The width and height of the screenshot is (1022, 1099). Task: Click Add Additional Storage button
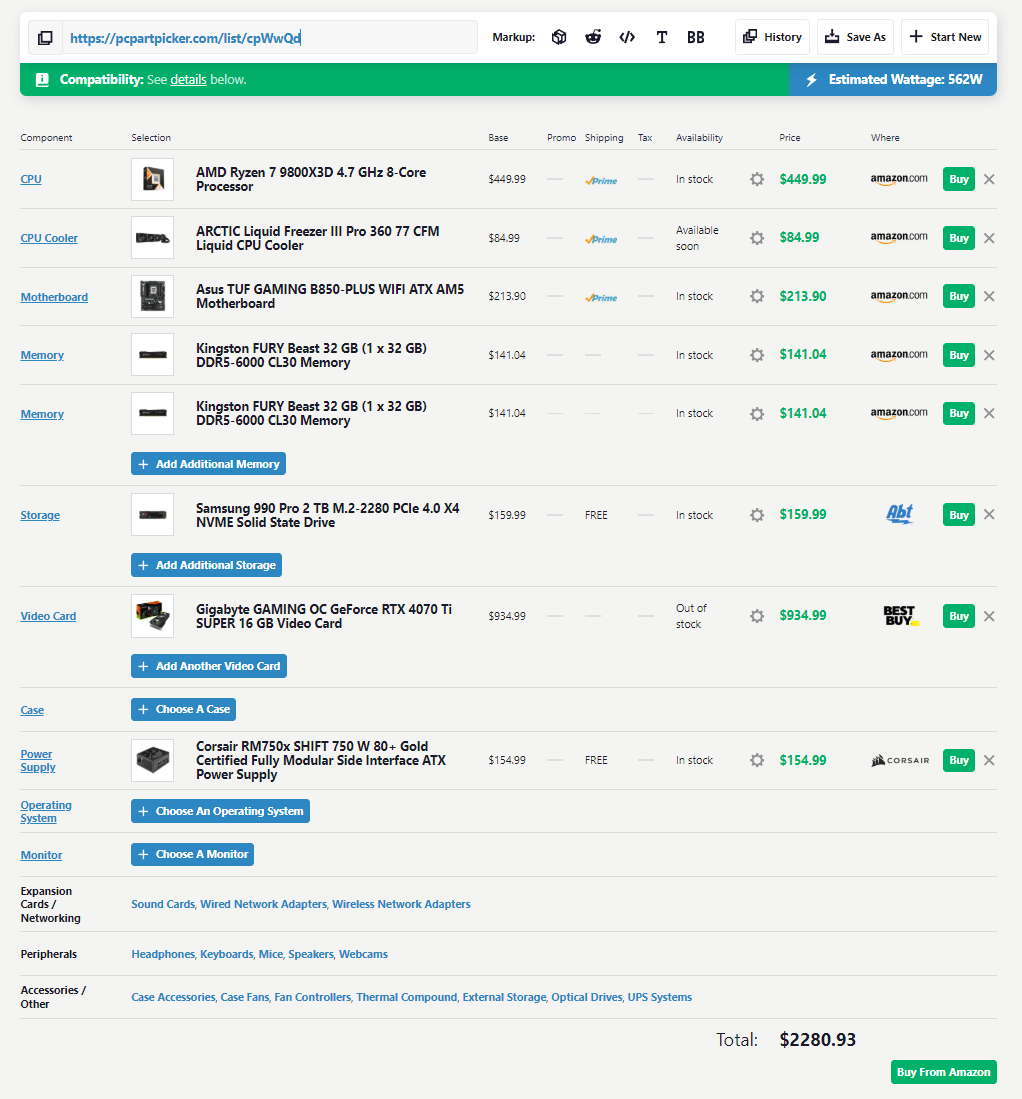(x=206, y=565)
